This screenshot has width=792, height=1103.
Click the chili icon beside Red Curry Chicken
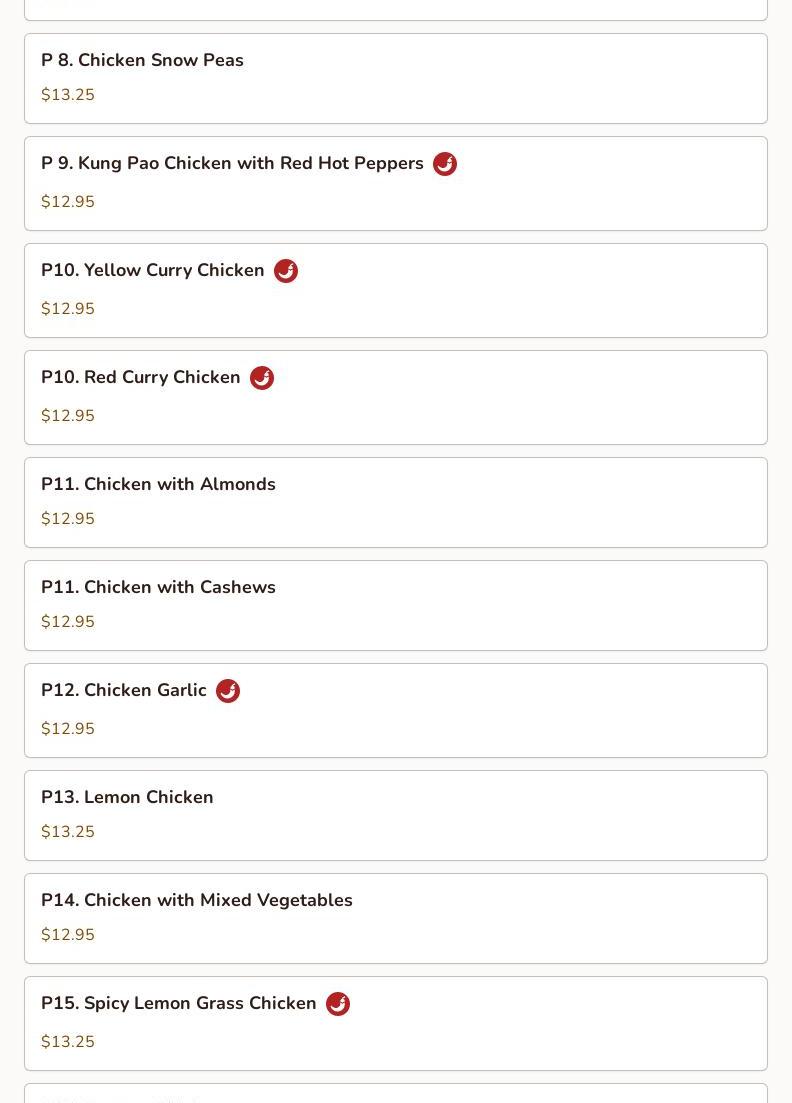pos(262,378)
